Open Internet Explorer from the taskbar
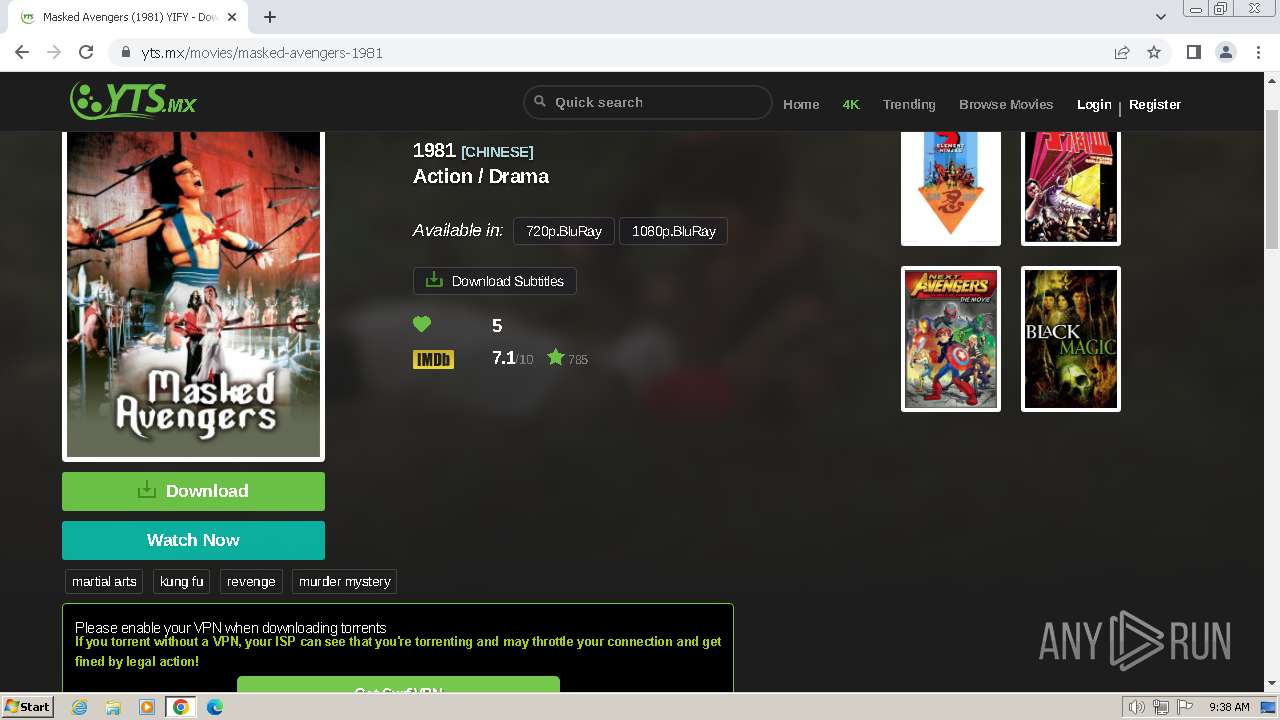1280x720 pixels. pyautogui.click(x=79, y=707)
